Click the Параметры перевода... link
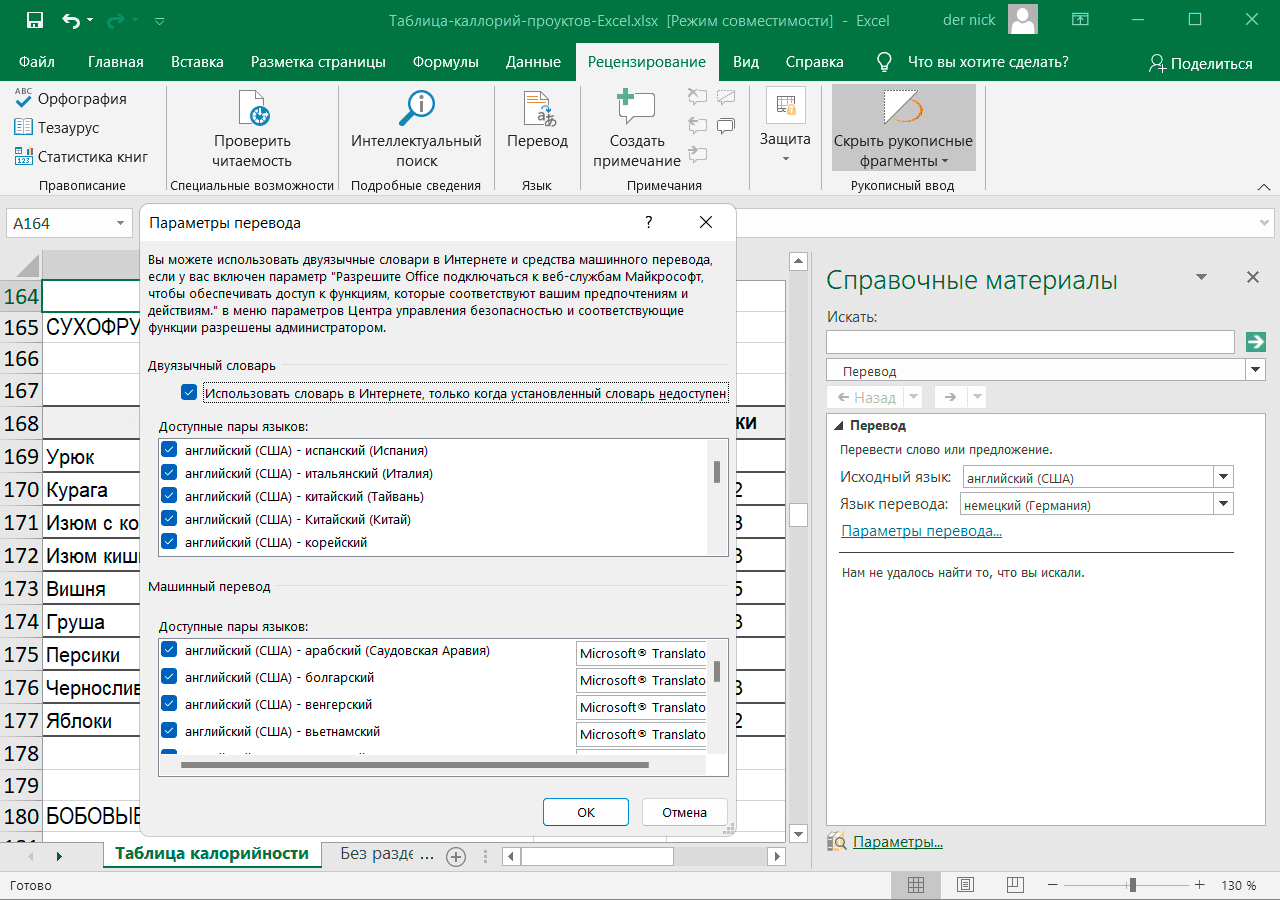 click(x=921, y=531)
